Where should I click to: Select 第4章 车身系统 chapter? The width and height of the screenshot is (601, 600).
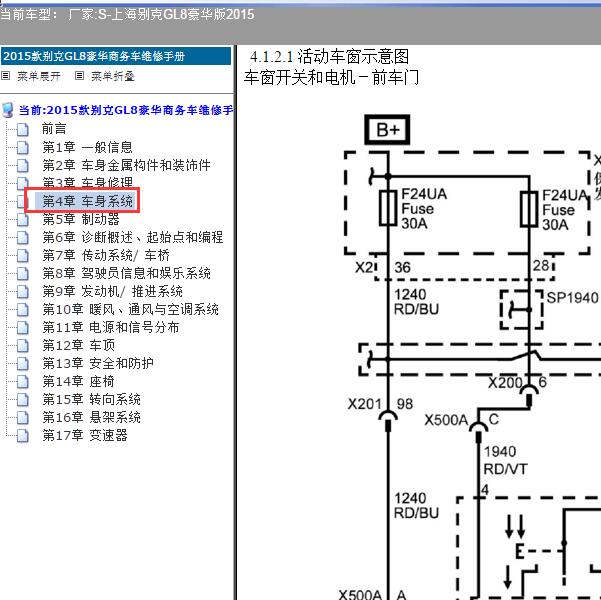tap(87, 201)
